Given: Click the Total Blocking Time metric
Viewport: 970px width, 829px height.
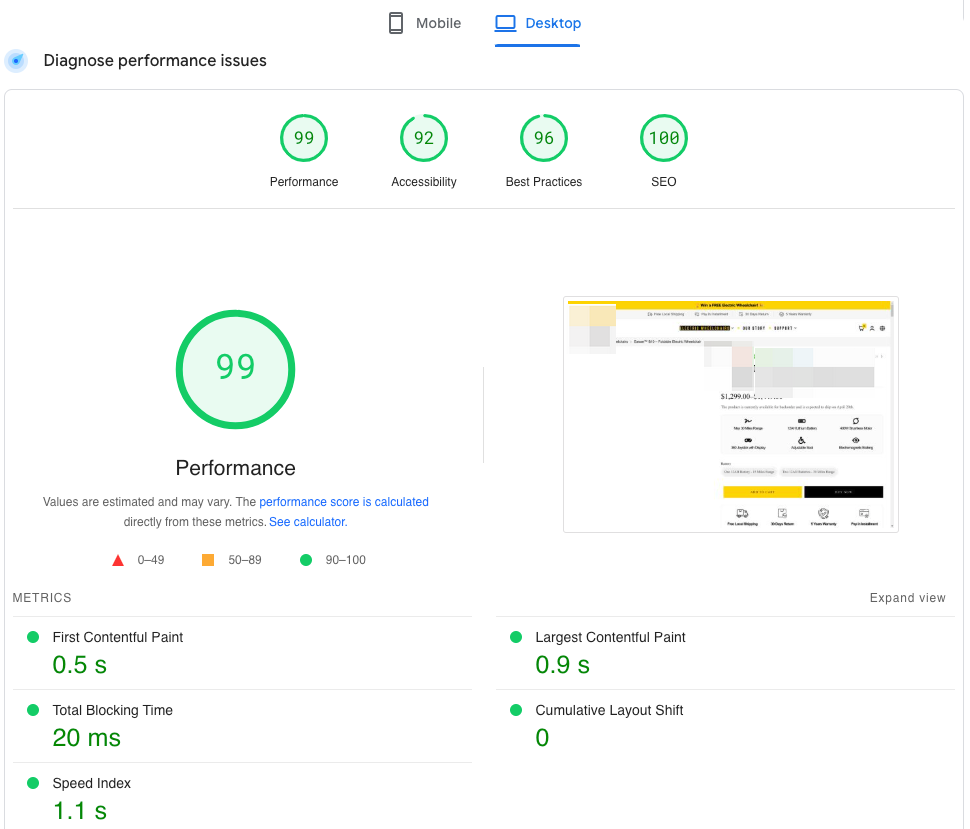Looking at the screenshot, I should 113,710.
